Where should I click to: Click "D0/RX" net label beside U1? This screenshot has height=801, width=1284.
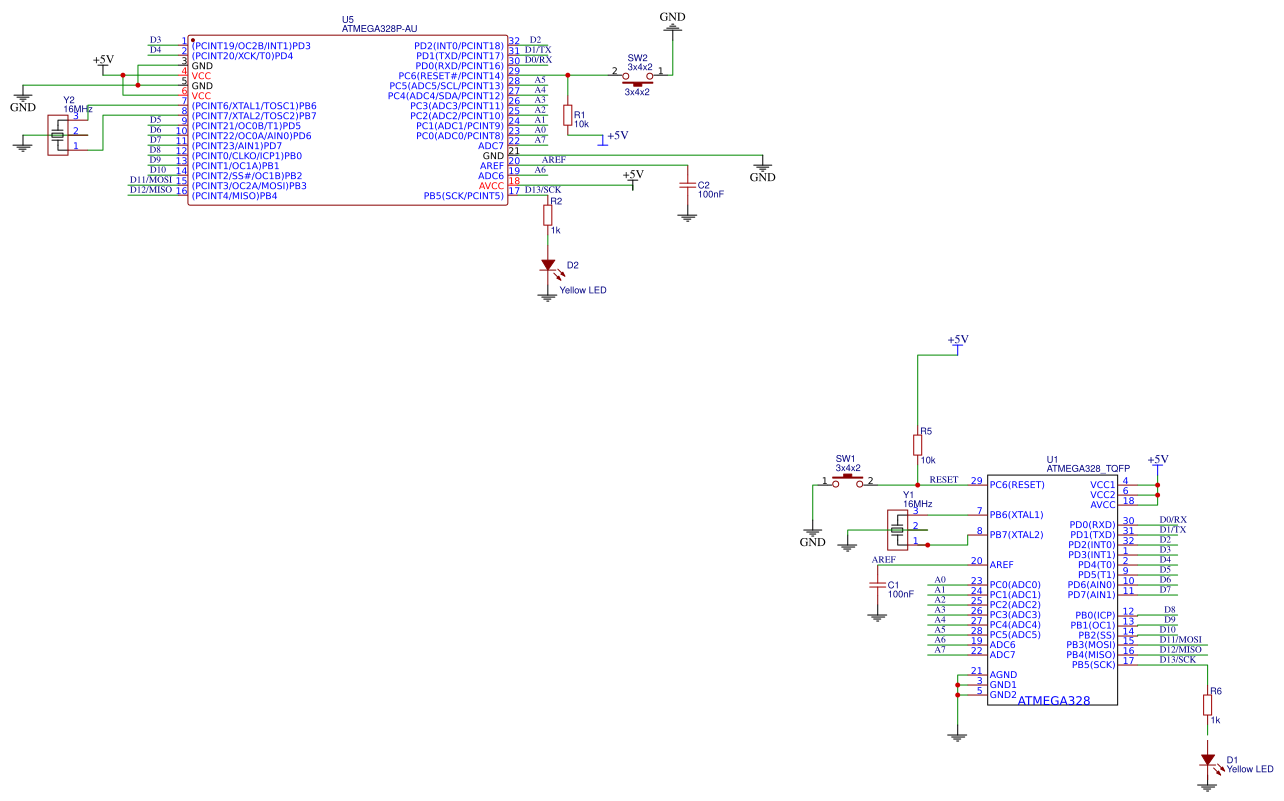(1173, 519)
